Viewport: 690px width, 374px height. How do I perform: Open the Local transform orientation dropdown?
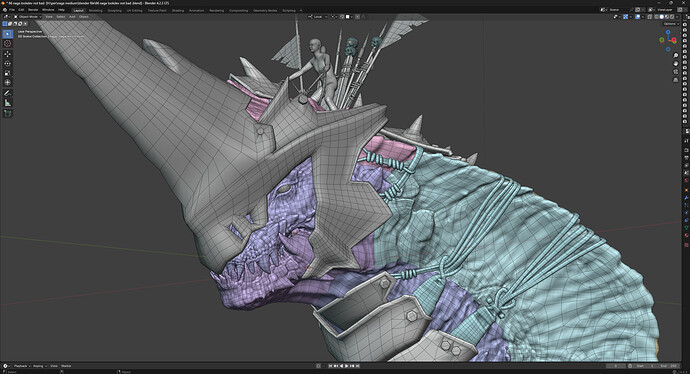(318, 17)
